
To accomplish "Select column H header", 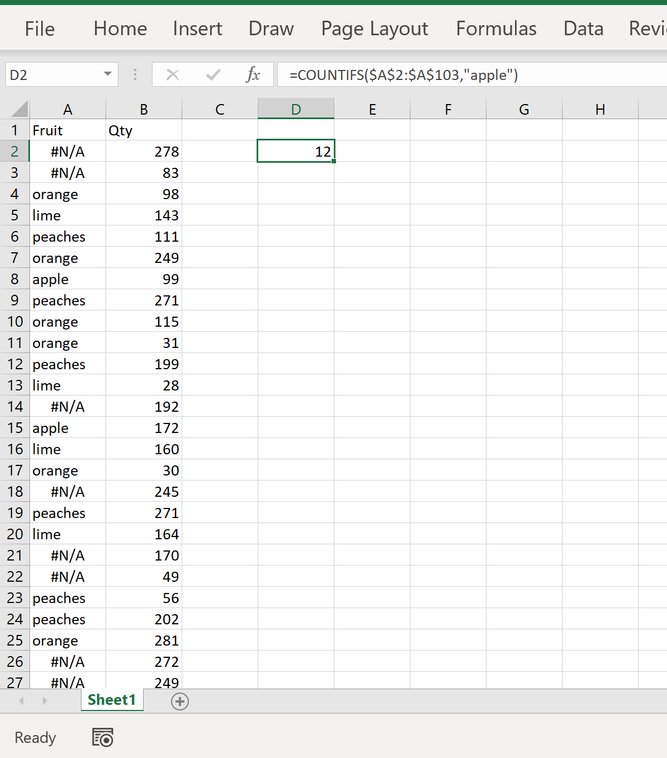I will (x=600, y=109).
